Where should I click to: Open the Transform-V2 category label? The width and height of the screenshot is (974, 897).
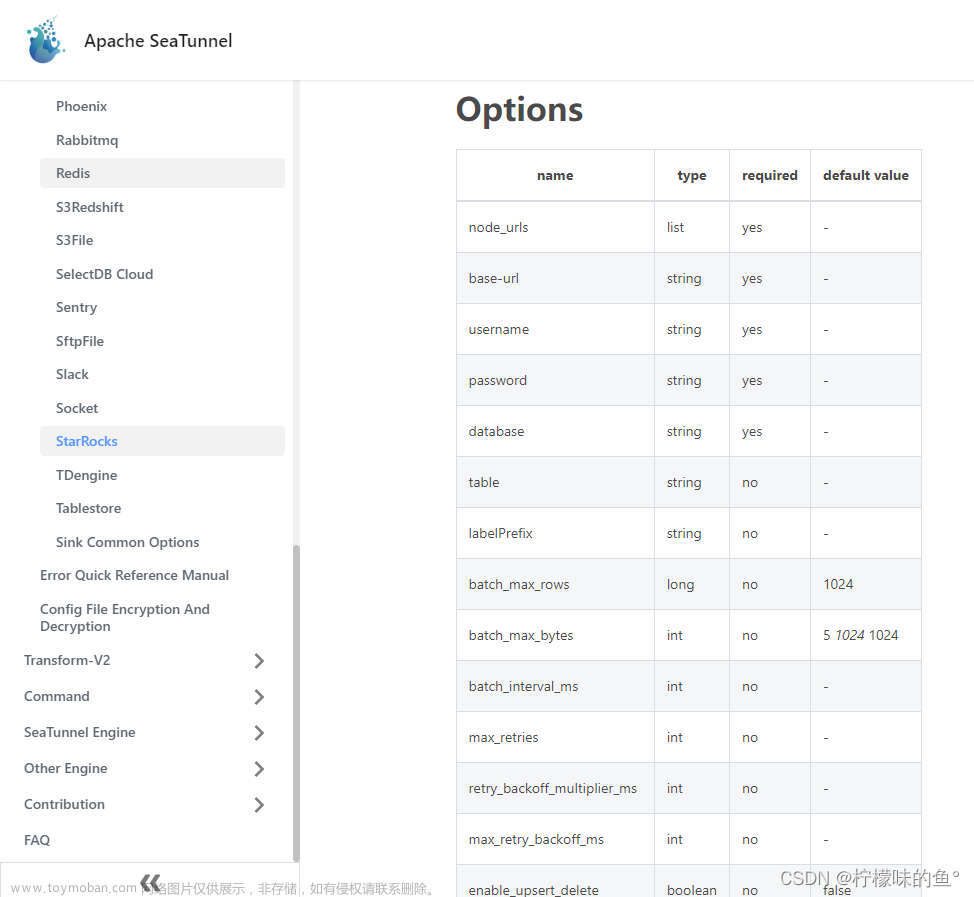67,660
